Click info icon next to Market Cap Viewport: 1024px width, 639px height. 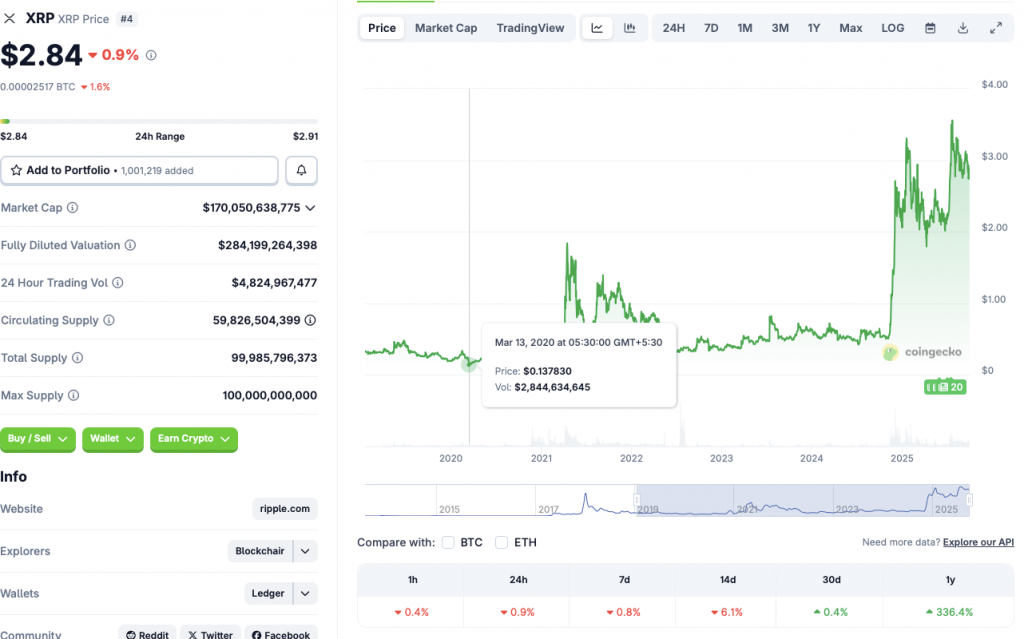[72, 208]
